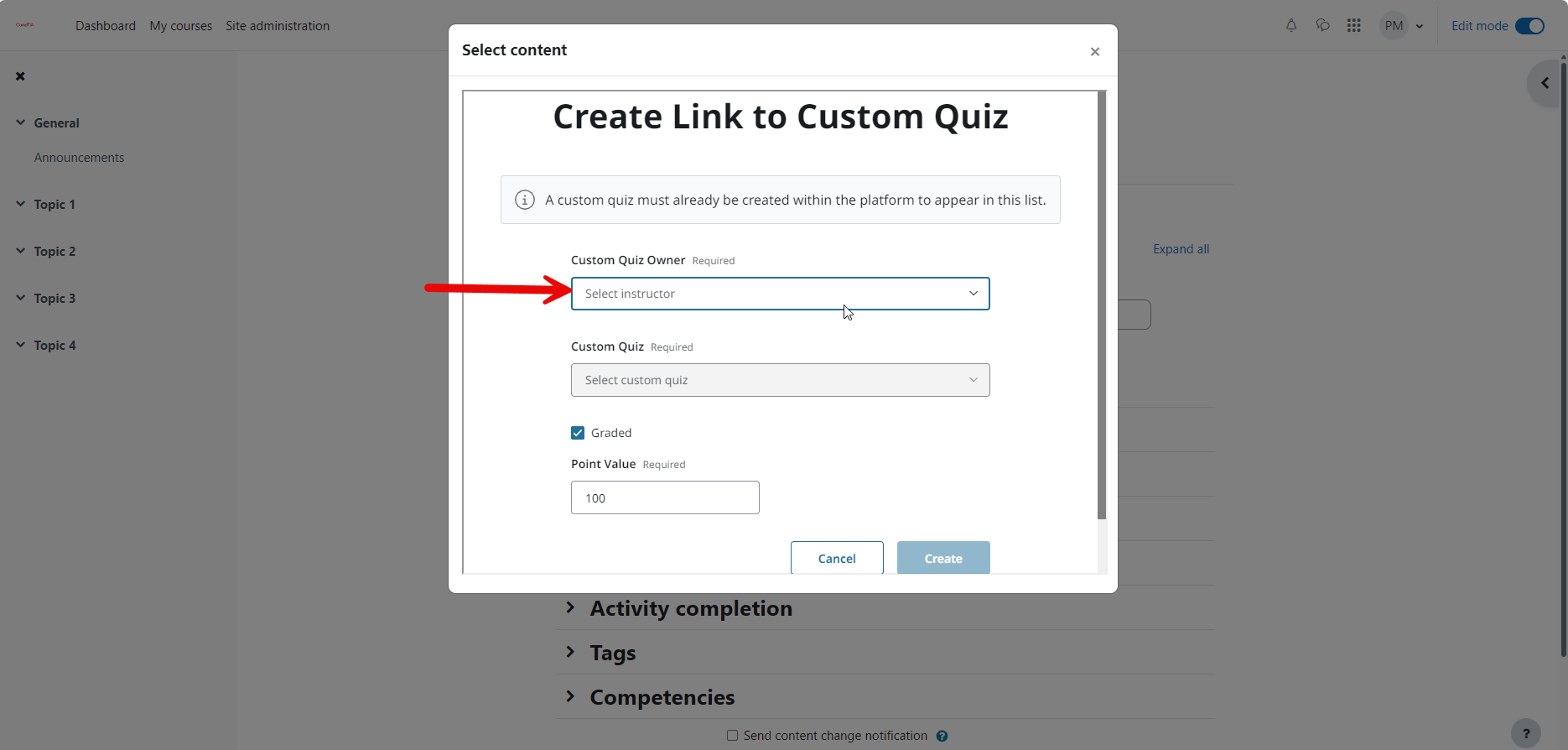
Task: Open Site administration menu item
Action: tap(278, 26)
